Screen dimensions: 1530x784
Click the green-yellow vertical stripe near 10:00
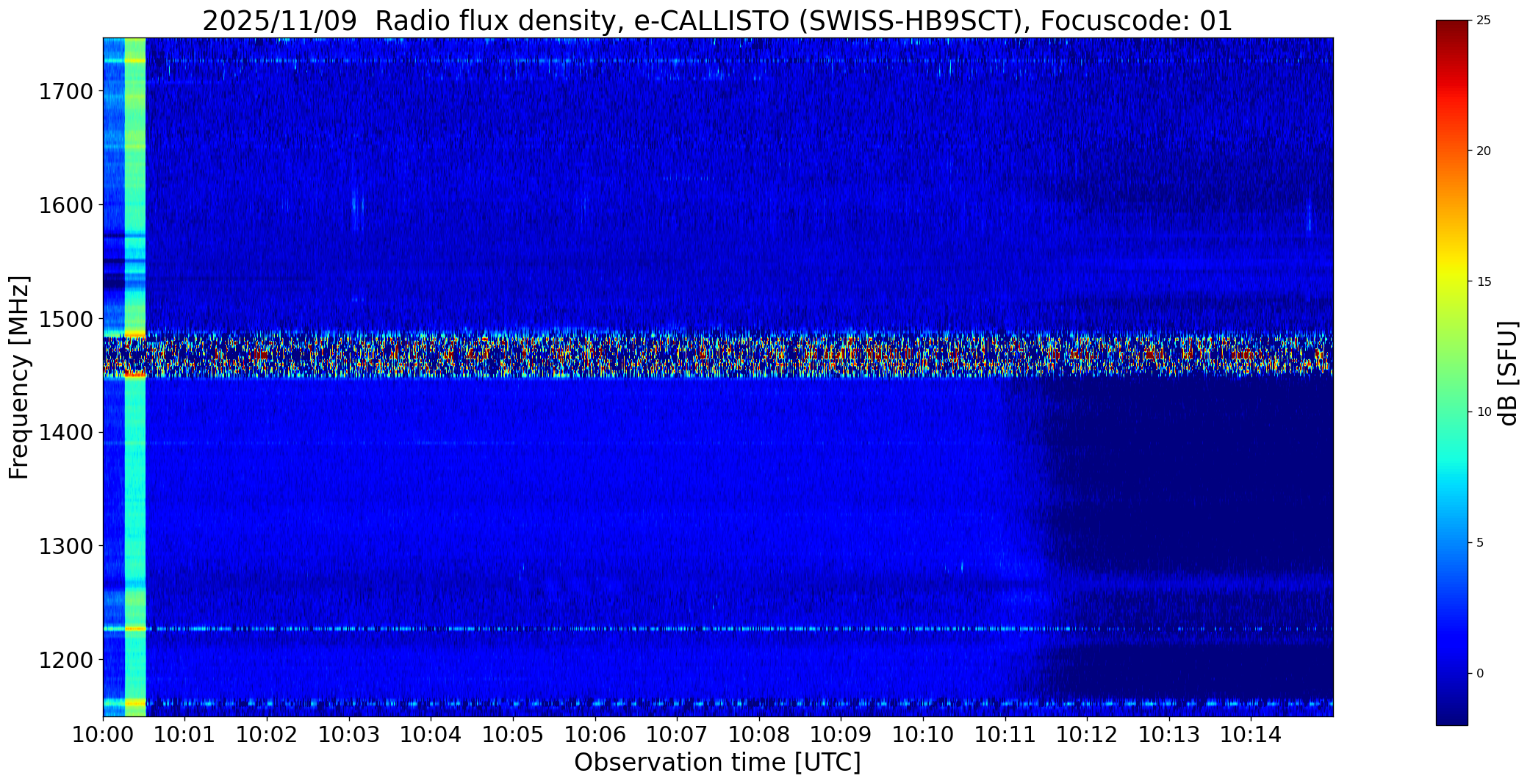pyautogui.click(x=135, y=377)
